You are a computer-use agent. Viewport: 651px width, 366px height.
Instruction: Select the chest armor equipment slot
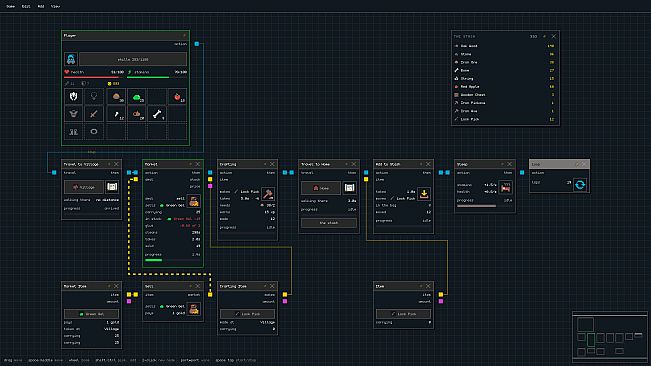(73, 114)
